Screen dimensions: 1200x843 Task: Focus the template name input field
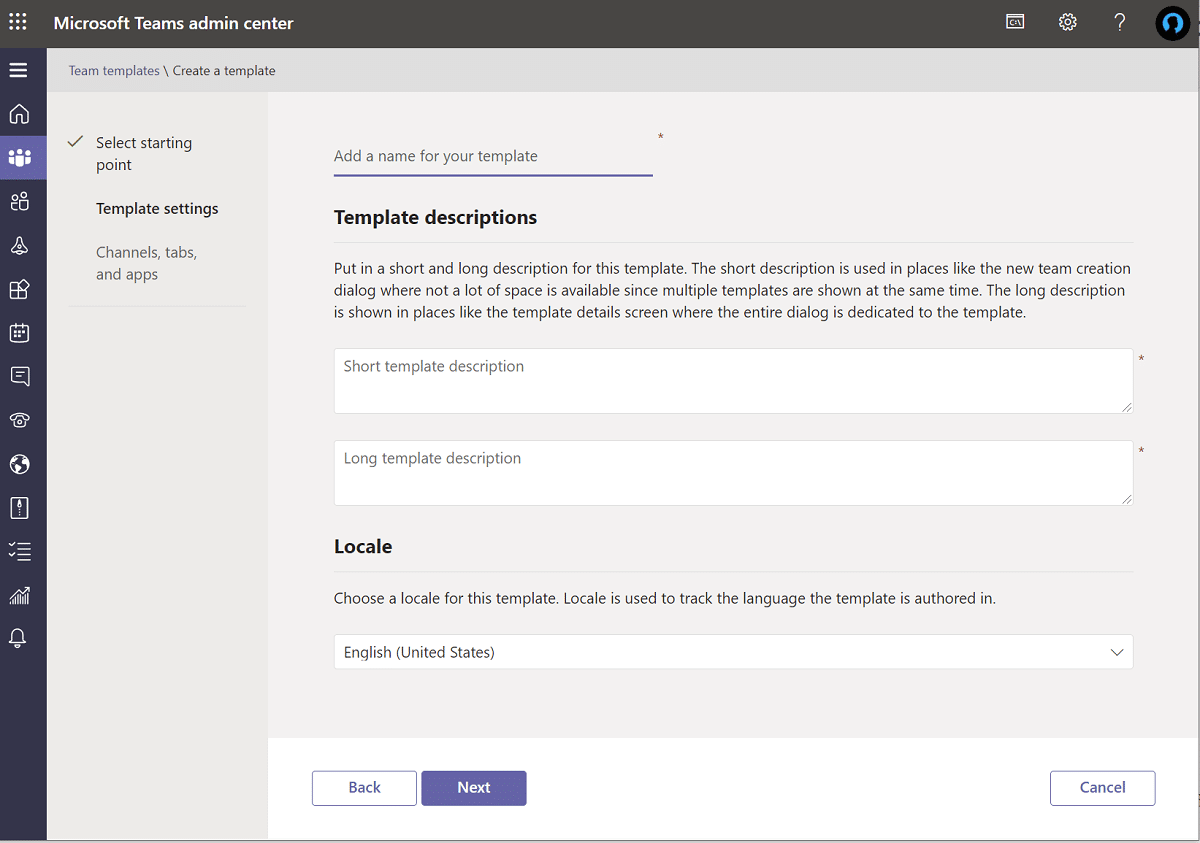492,157
